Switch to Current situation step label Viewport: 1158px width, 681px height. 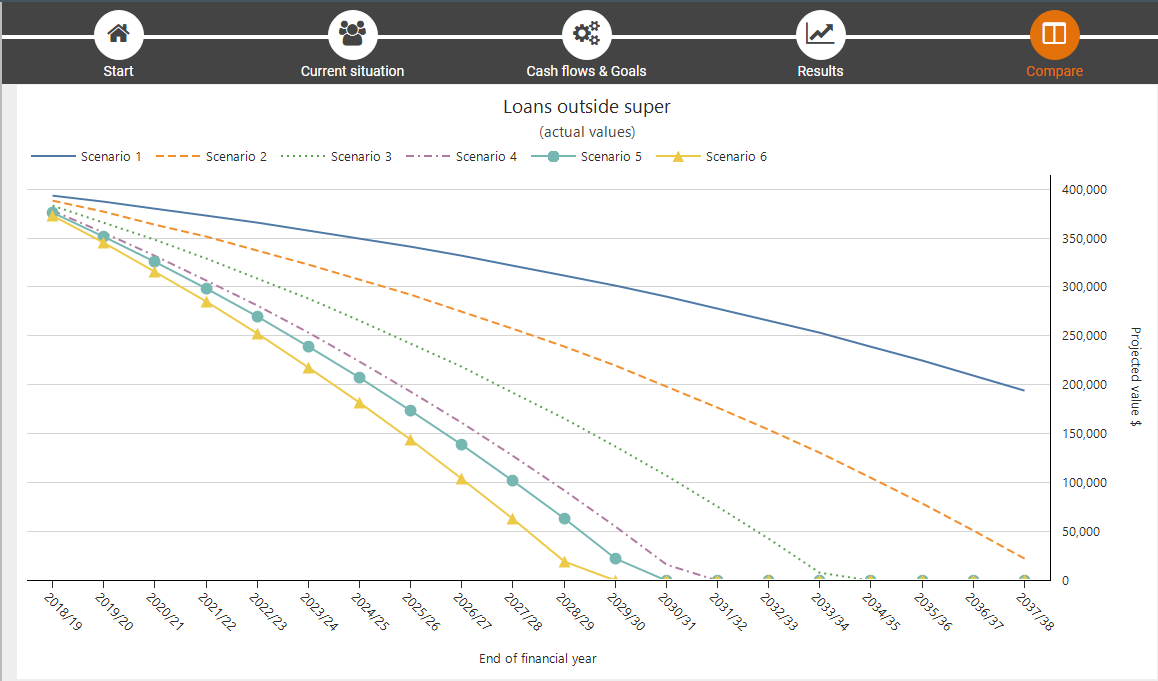tap(352, 71)
